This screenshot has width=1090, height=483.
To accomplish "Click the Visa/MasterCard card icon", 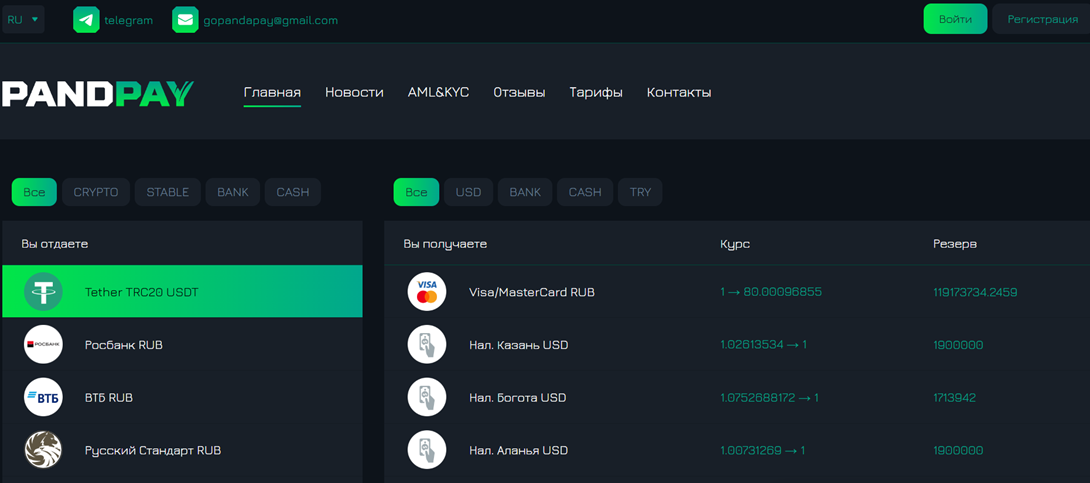I will [x=427, y=292].
